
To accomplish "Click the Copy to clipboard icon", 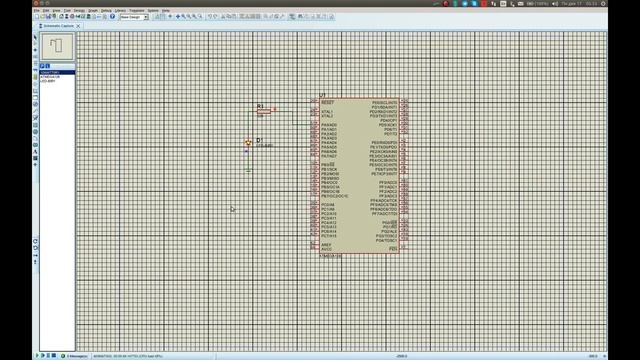I will (x=229, y=17).
